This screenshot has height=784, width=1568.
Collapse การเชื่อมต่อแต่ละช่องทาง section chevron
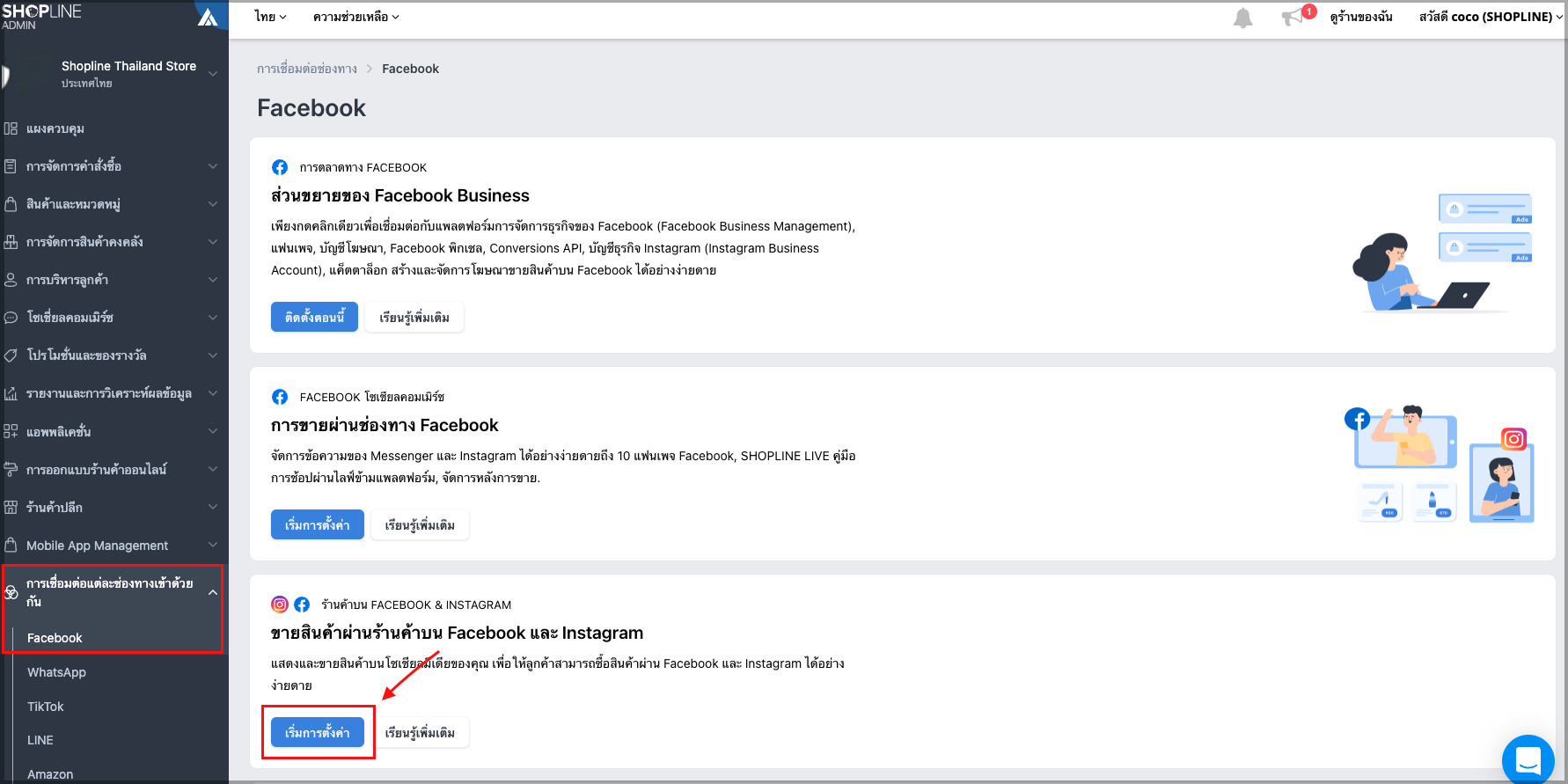tap(213, 592)
